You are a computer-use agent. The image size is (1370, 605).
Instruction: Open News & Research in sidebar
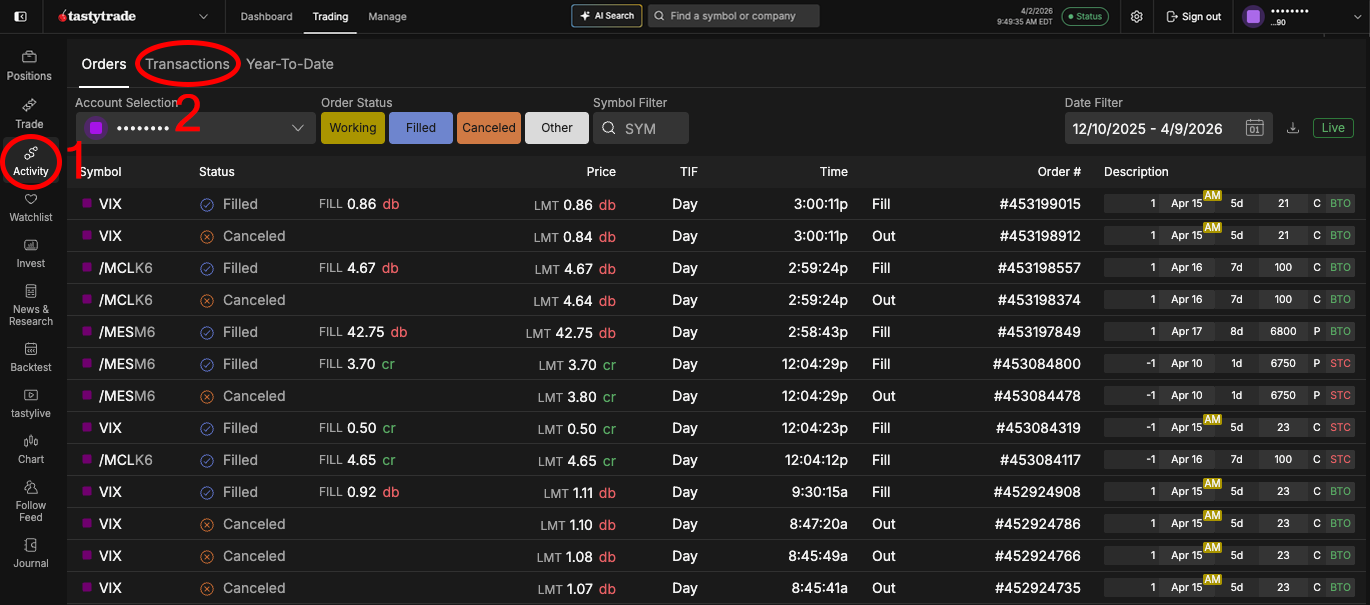tap(31, 305)
